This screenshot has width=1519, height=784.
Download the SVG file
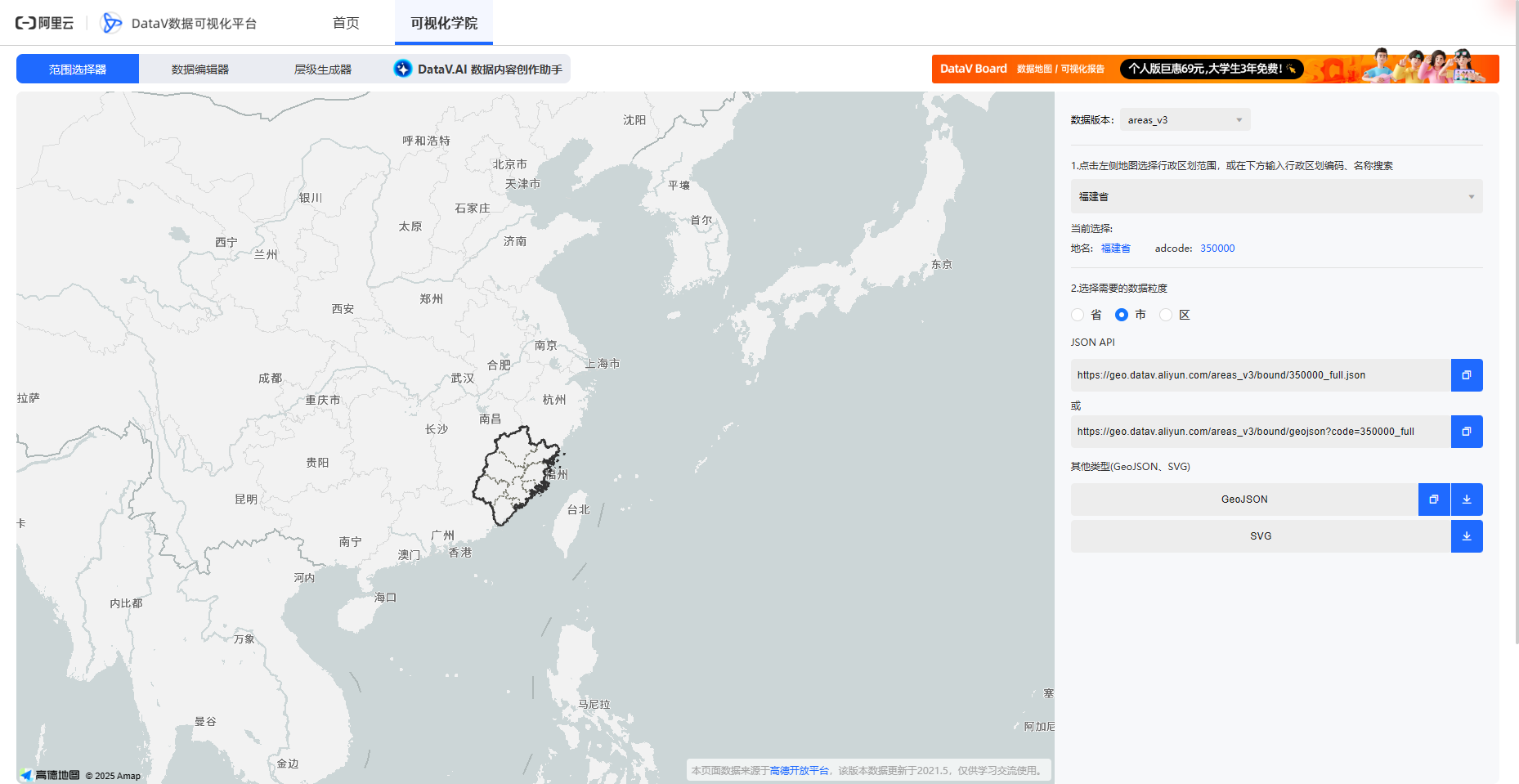pyautogui.click(x=1467, y=536)
